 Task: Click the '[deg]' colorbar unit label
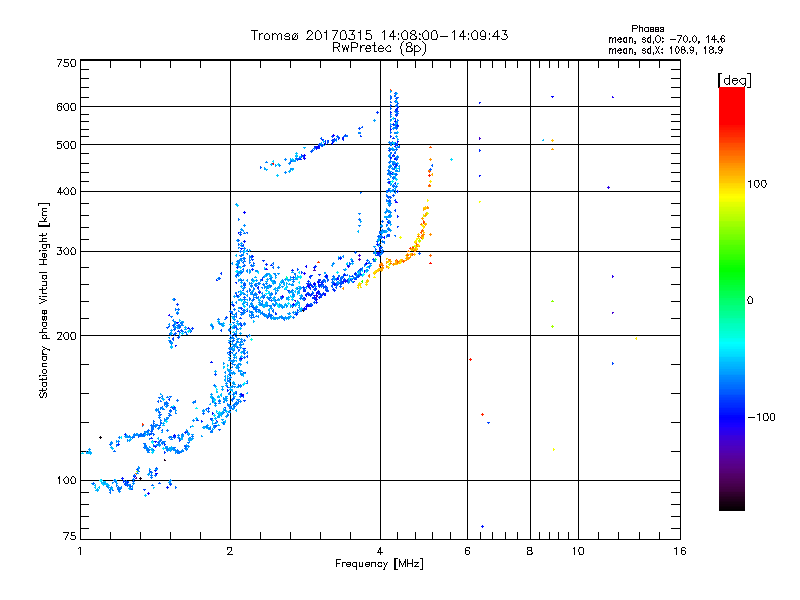pyautogui.click(x=734, y=80)
